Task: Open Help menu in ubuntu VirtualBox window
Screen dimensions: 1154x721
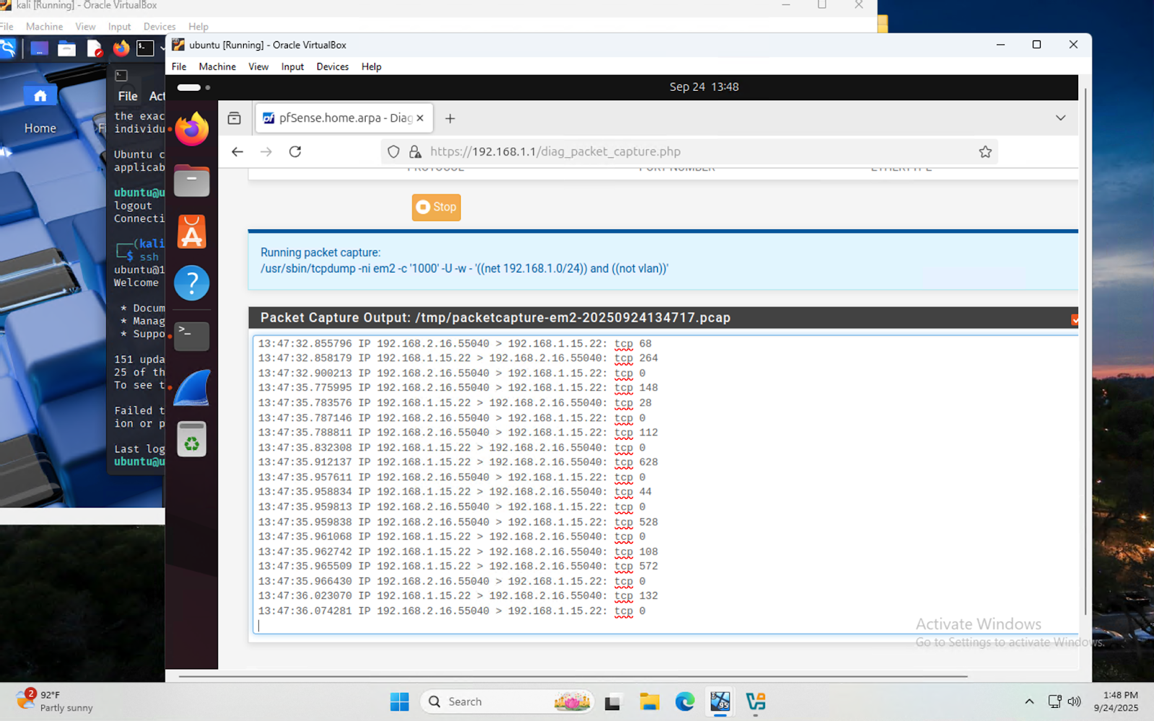Action: [x=371, y=66]
